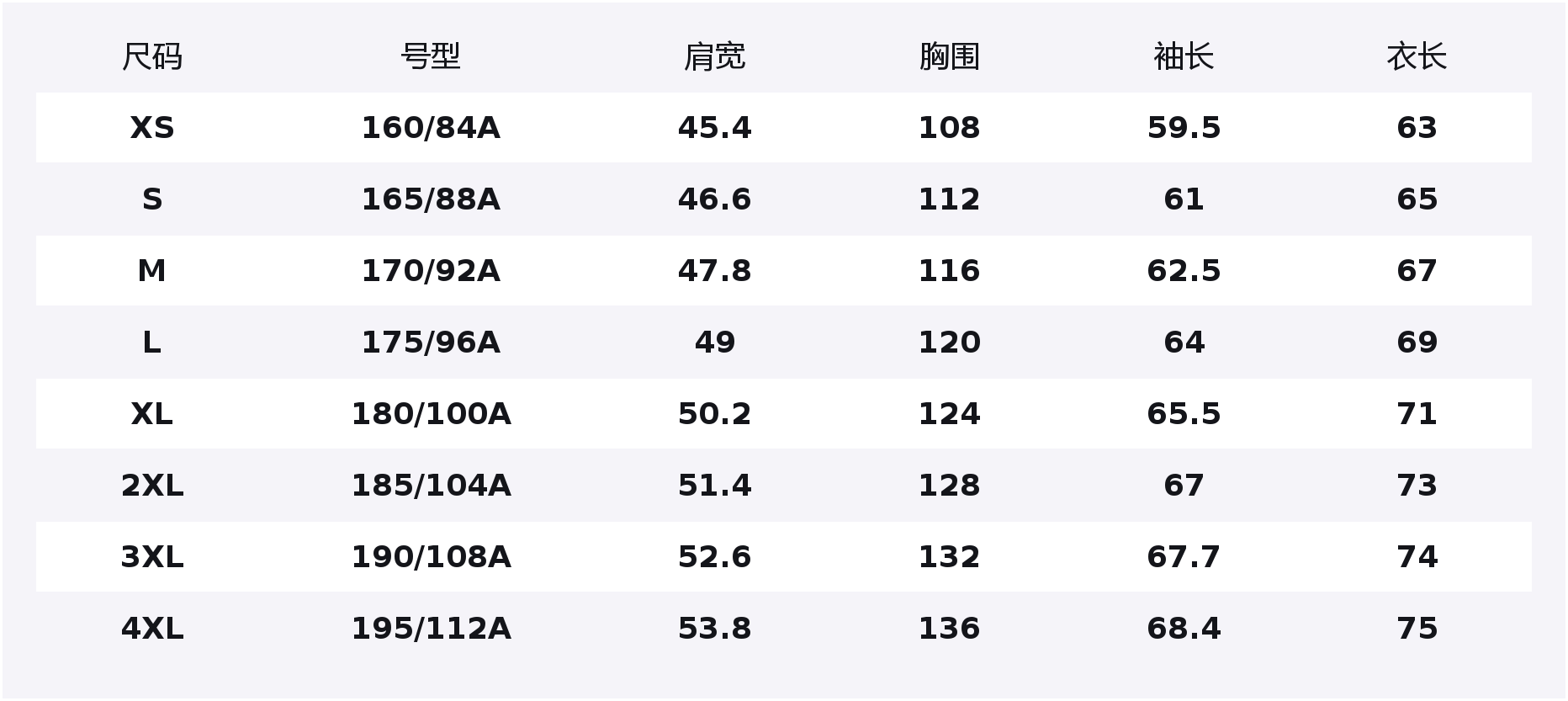Select the 2XL size row label
Viewport: 1568px width, 701px height.
[151, 486]
